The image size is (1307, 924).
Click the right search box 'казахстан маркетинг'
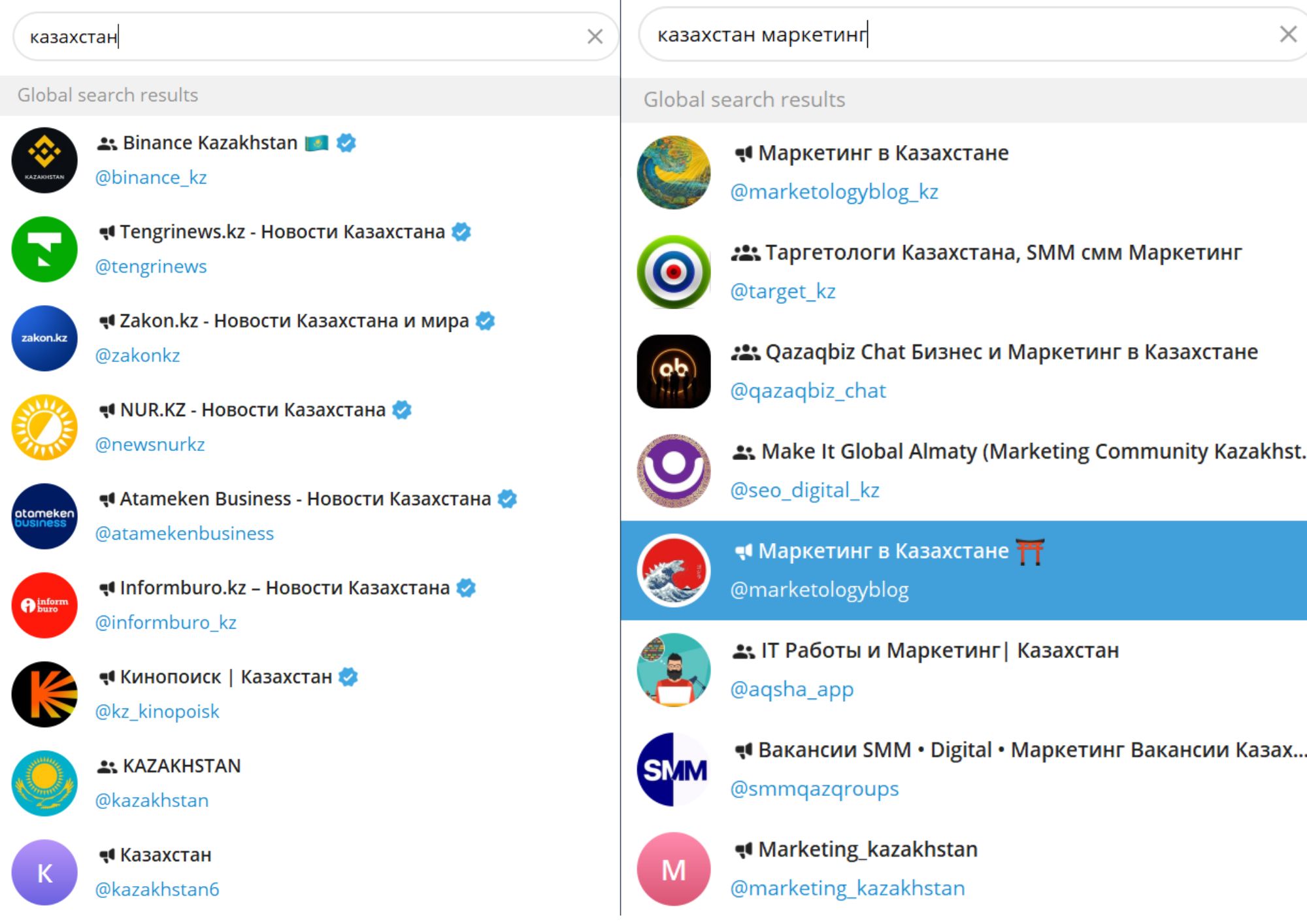point(972,34)
